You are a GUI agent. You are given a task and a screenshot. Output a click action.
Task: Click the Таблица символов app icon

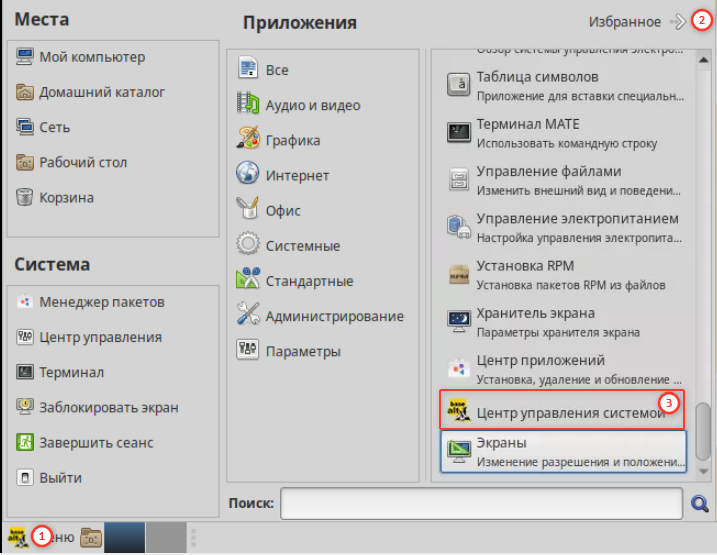click(459, 85)
